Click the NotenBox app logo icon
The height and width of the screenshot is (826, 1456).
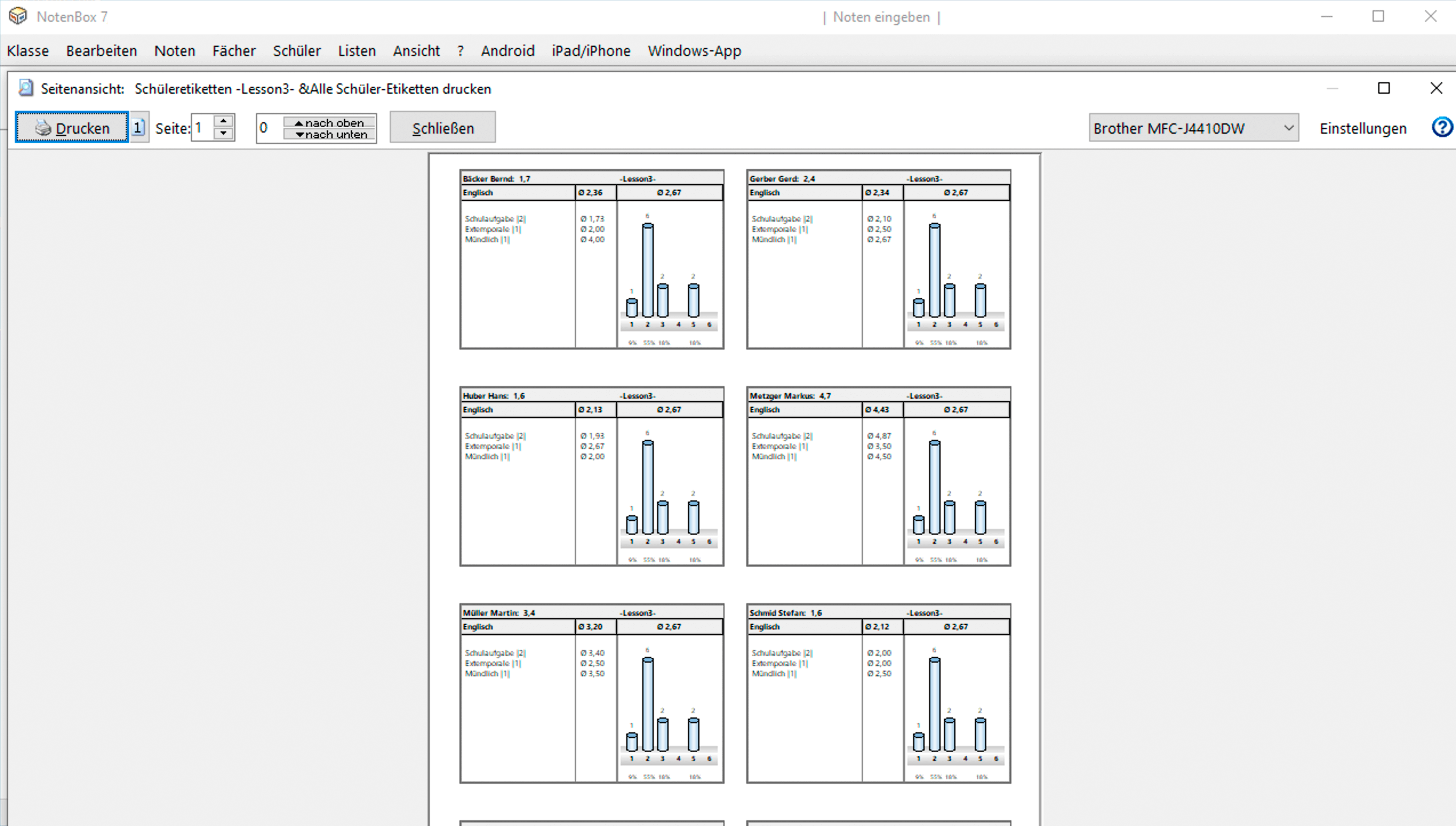(x=18, y=16)
